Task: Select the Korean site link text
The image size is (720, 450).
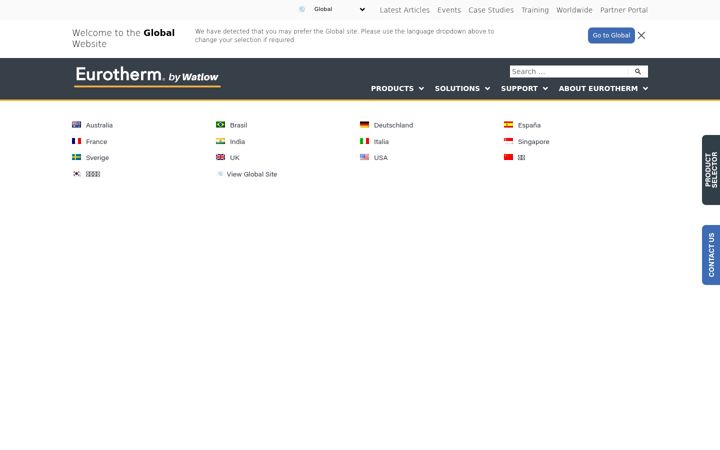Action: tap(93, 174)
